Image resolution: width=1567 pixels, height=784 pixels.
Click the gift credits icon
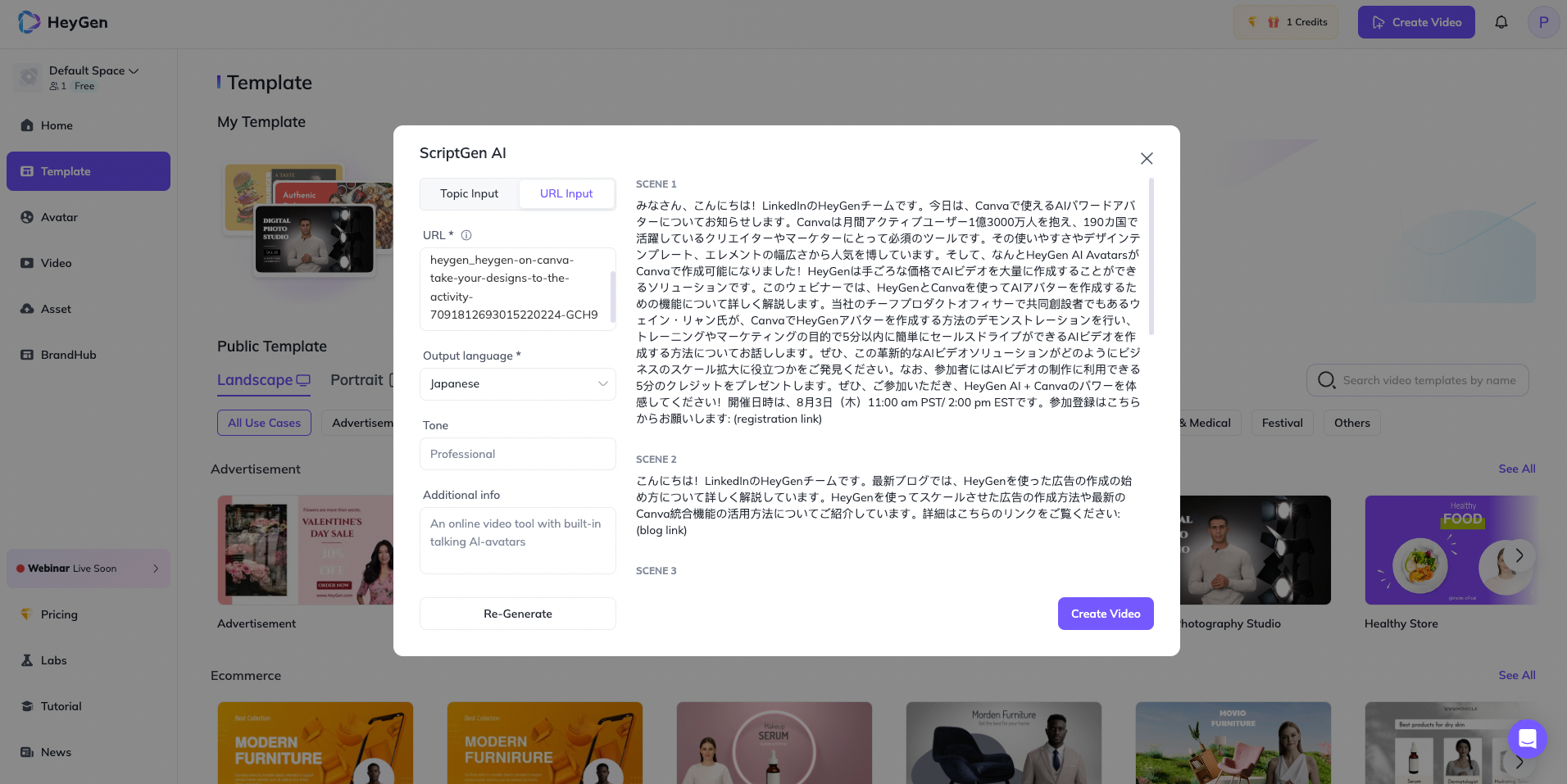[1274, 22]
